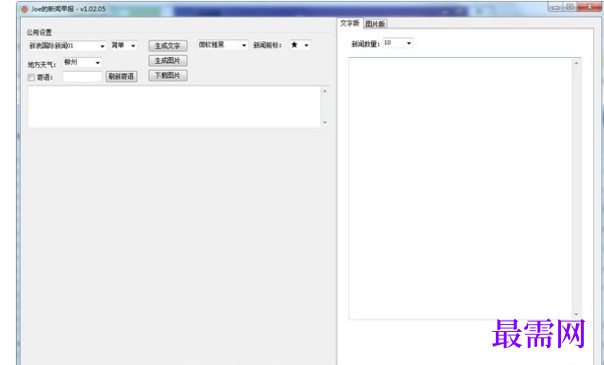604x365 pixels.
Task: Click the left text area scroll-up arrow
Action: pos(325,91)
